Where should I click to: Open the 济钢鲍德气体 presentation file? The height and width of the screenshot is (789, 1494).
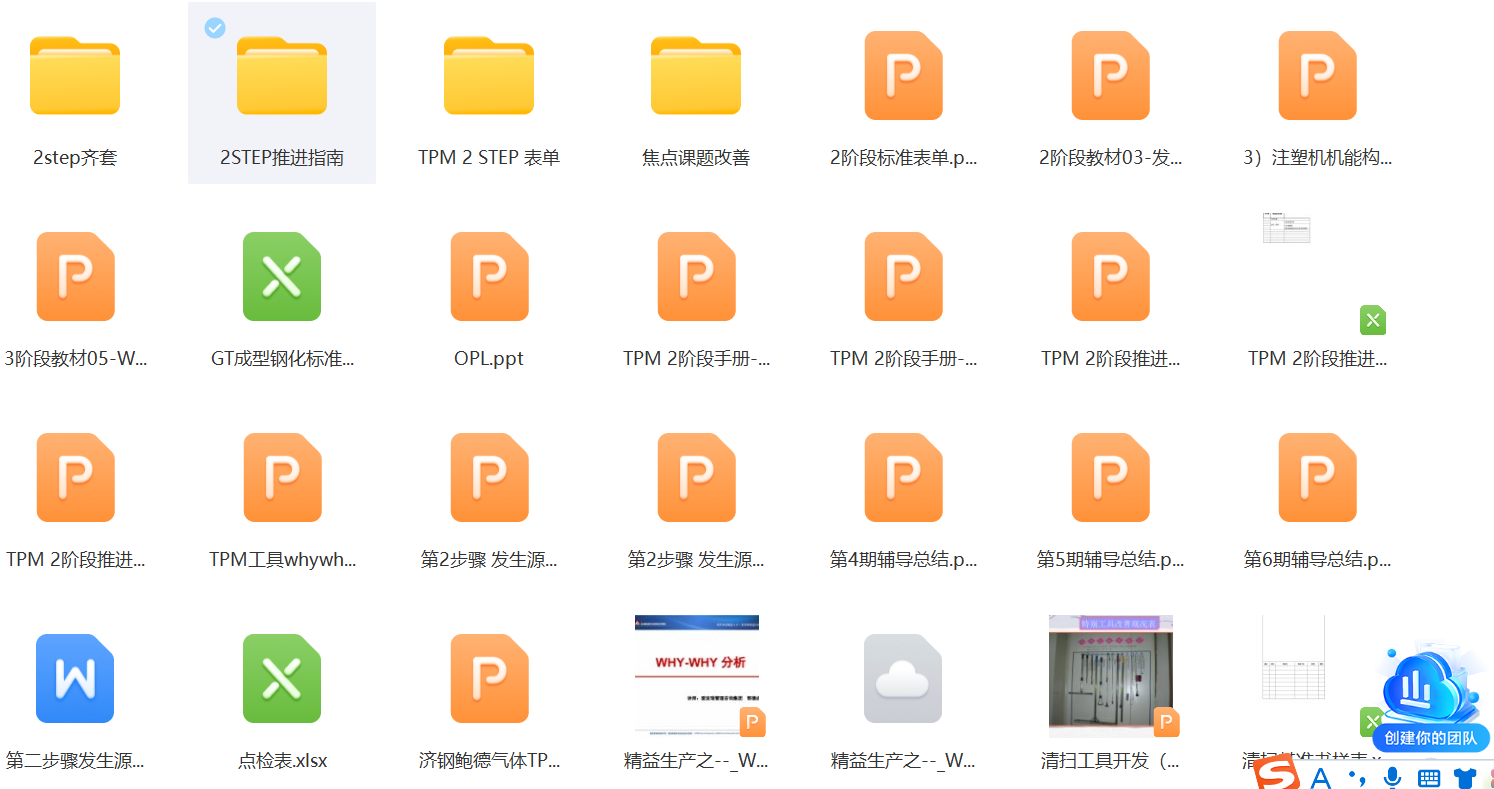click(489, 678)
